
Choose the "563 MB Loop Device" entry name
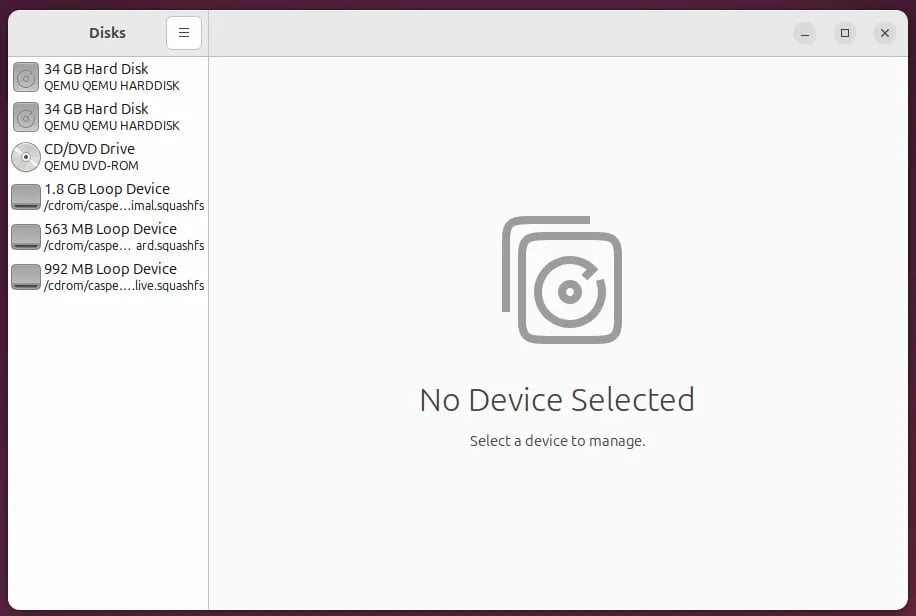pos(110,229)
